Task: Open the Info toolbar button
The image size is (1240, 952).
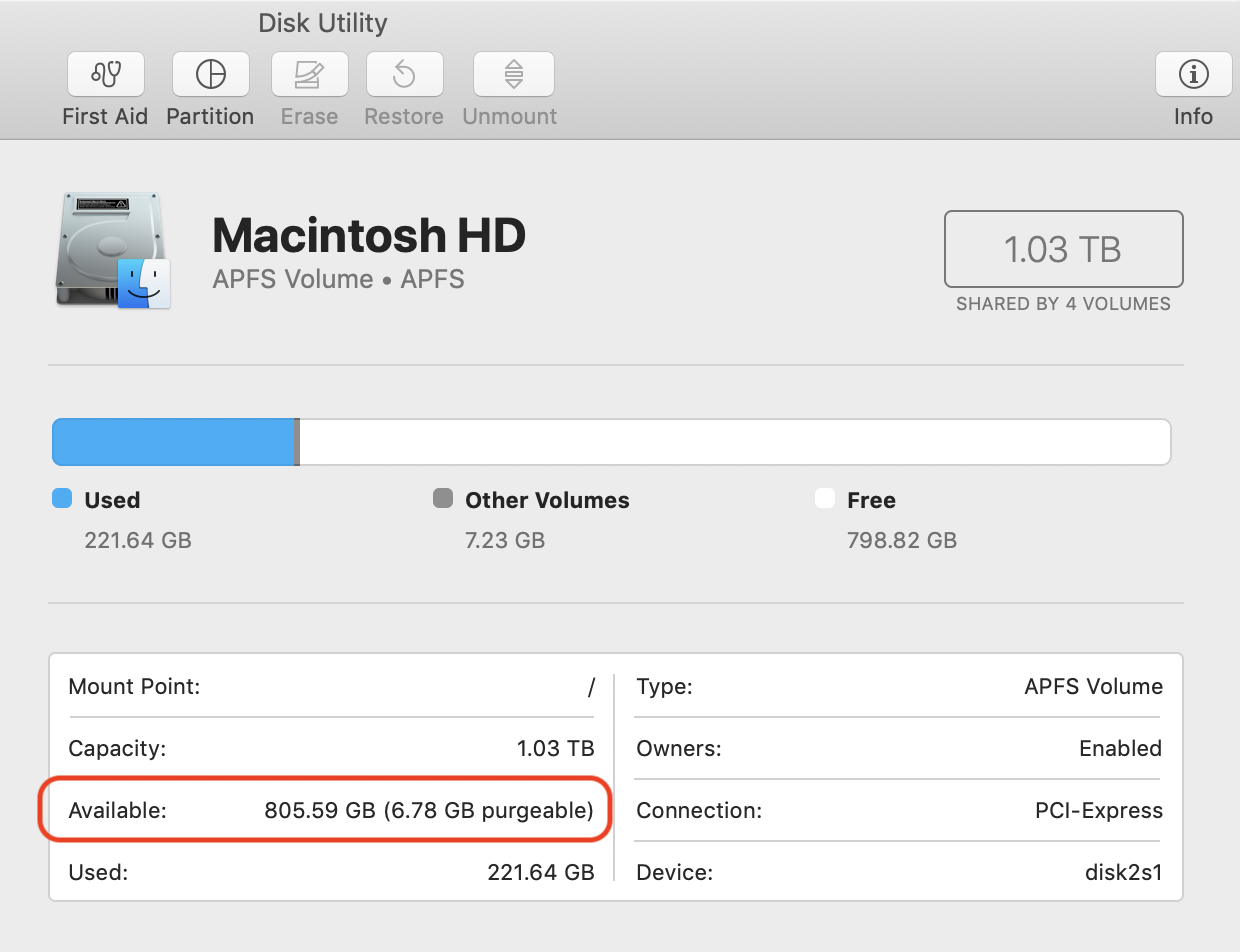Action: click(x=1193, y=74)
